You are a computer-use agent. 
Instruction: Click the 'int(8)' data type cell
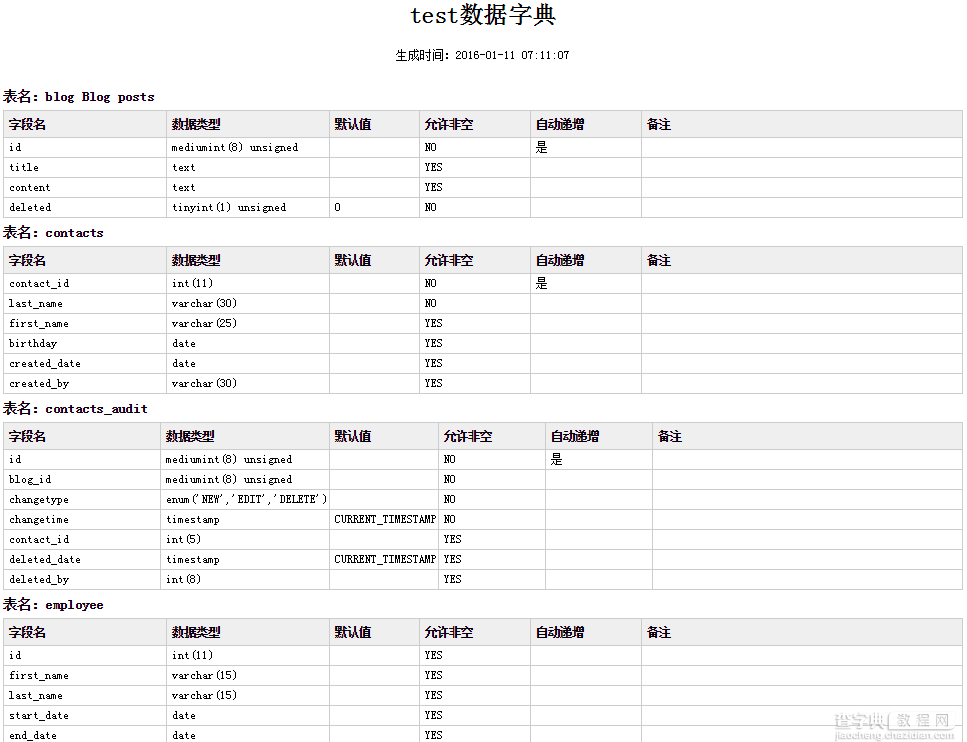click(x=245, y=580)
